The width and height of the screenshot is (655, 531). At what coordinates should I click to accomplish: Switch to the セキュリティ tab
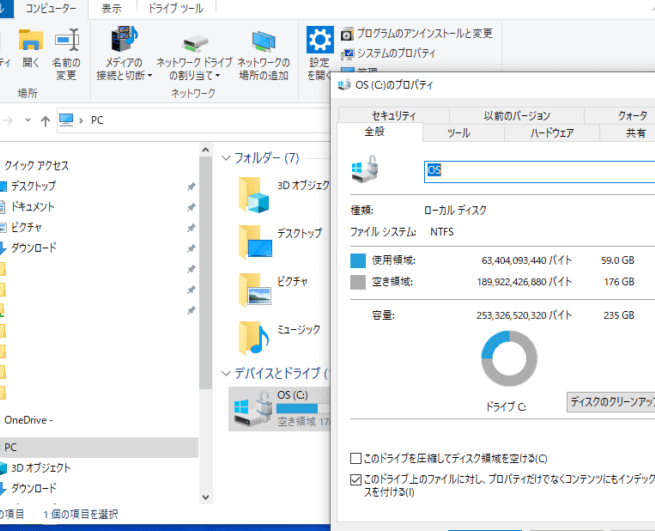coord(392,115)
